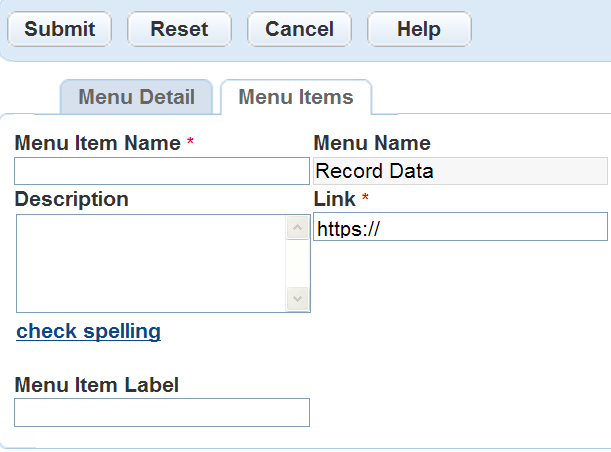The height and width of the screenshot is (452, 611).
Task: Click the Submit button
Action: point(60,29)
